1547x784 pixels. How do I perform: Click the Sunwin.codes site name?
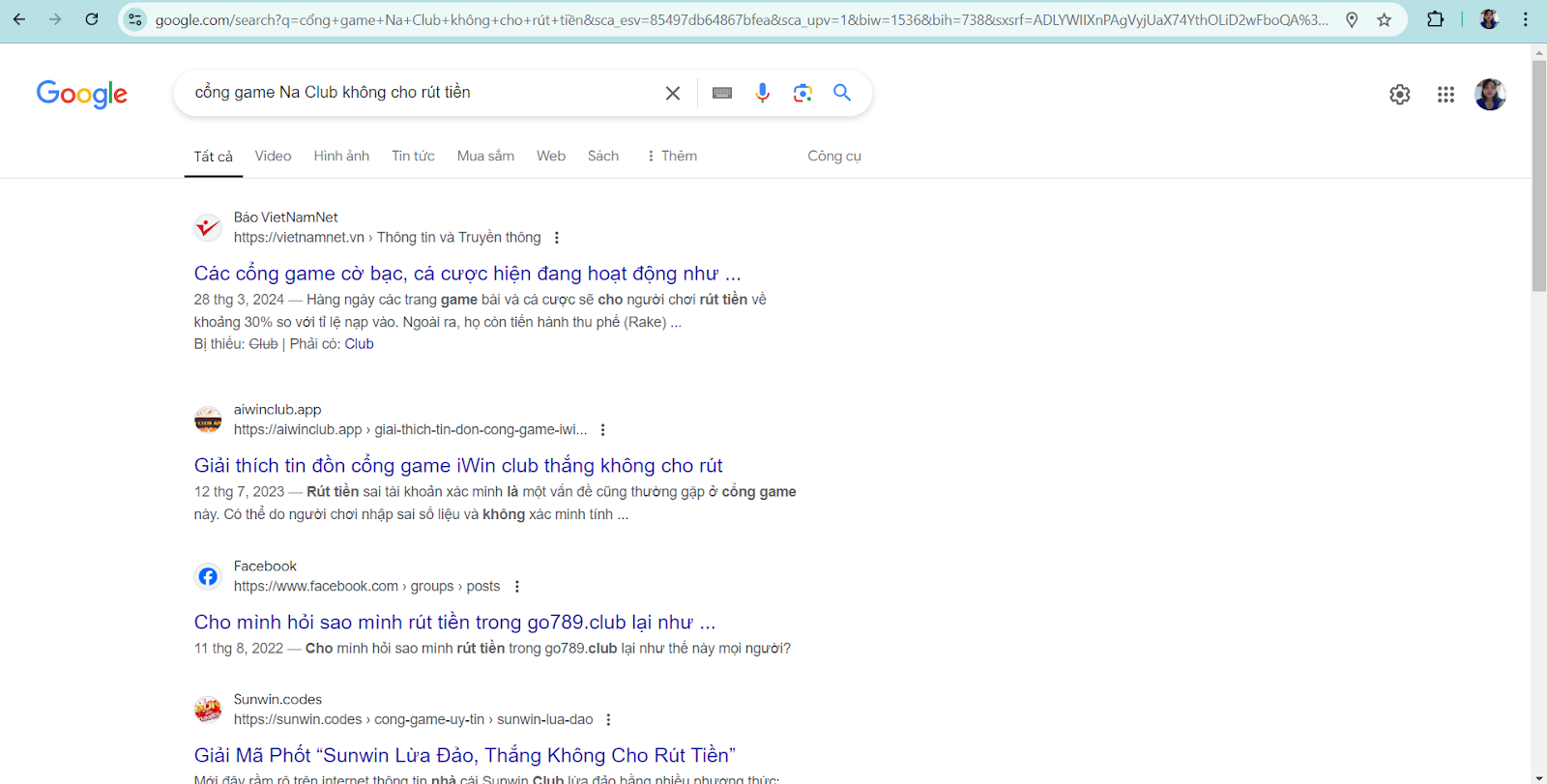click(277, 700)
